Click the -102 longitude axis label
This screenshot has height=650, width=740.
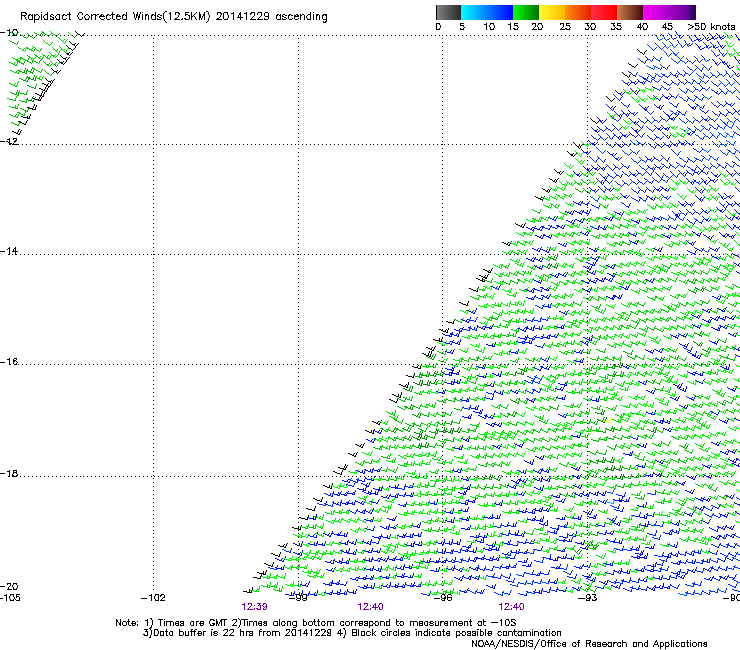pos(153,598)
